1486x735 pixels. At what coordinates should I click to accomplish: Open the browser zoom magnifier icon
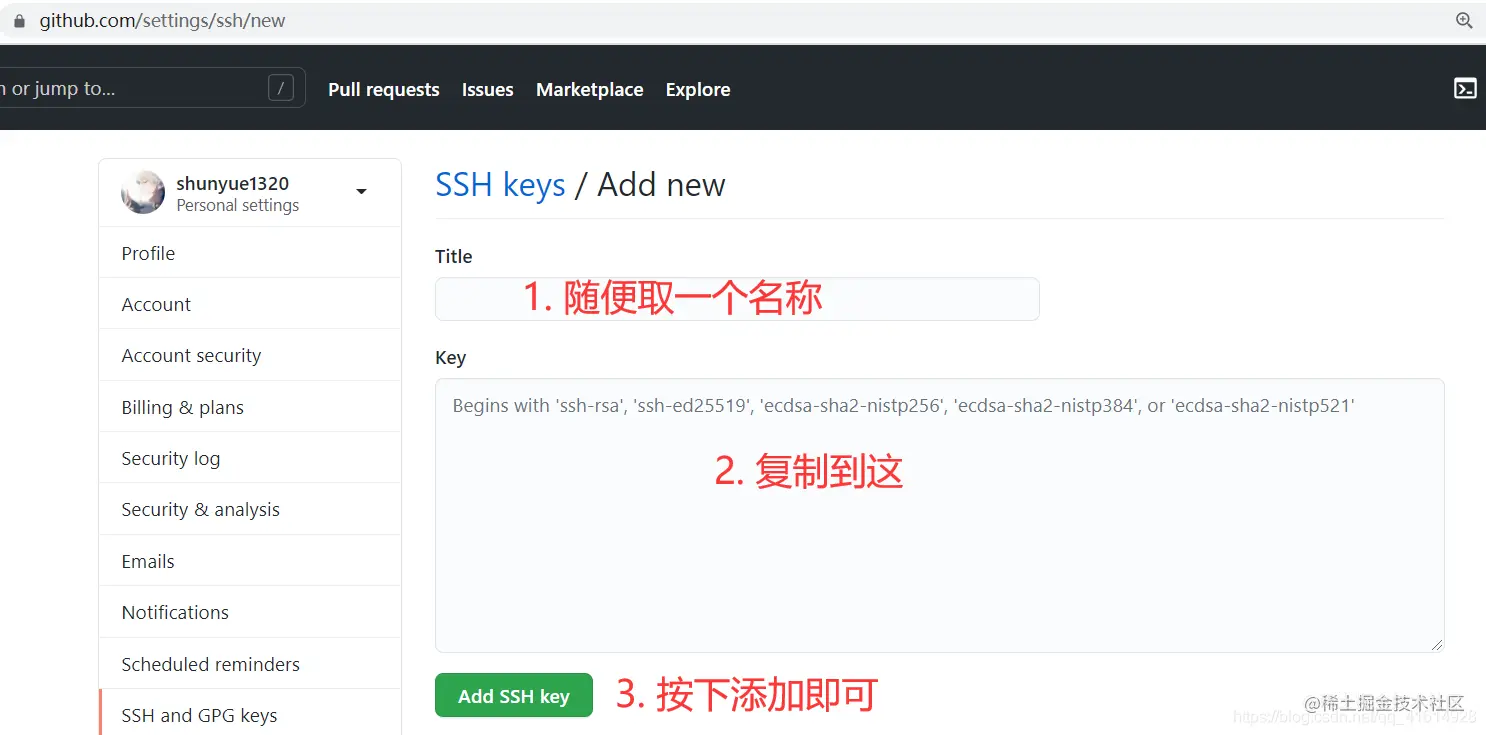[x=1464, y=21]
